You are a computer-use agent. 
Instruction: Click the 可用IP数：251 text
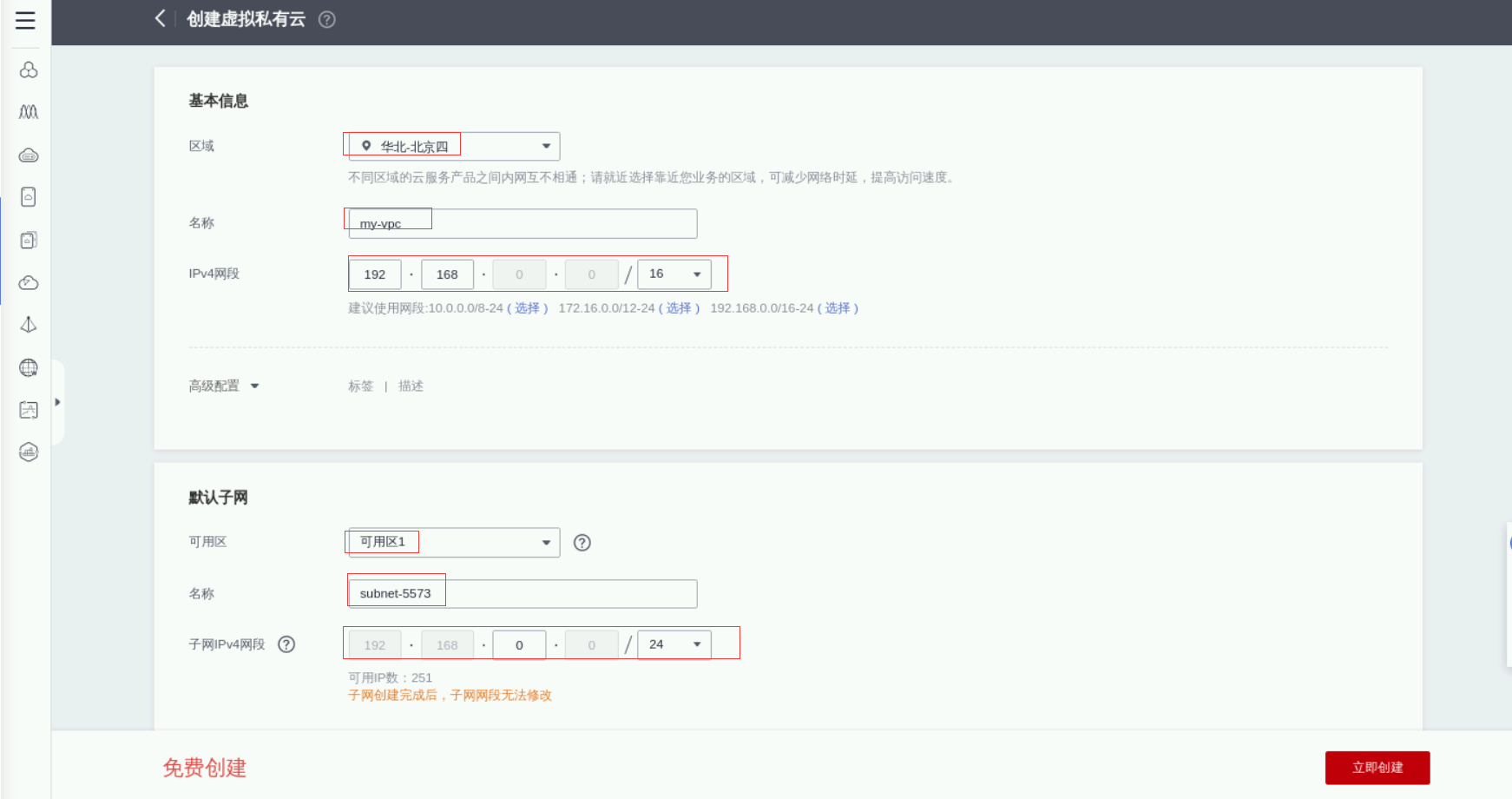[391, 677]
